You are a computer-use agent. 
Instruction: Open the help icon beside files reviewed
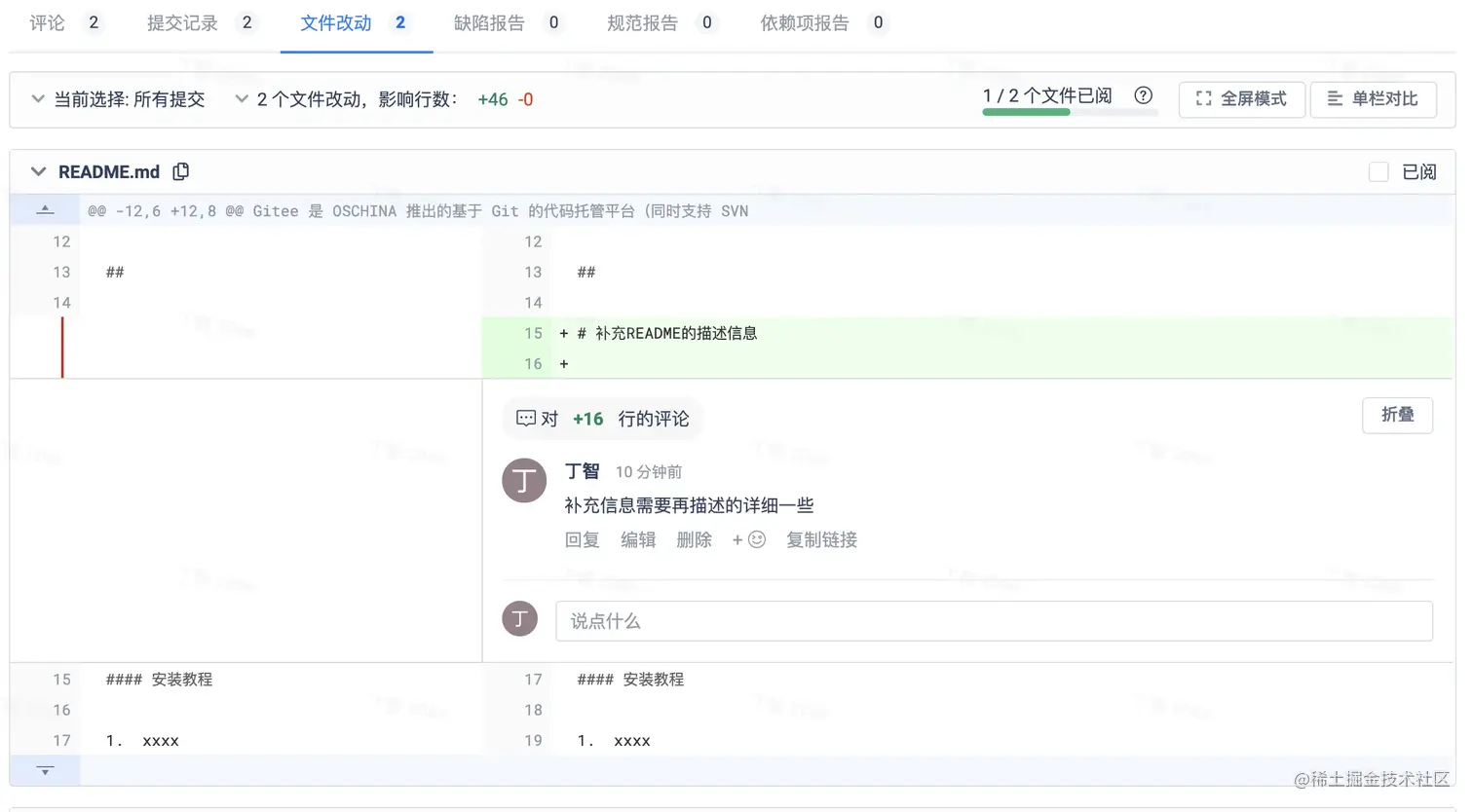tap(1143, 95)
